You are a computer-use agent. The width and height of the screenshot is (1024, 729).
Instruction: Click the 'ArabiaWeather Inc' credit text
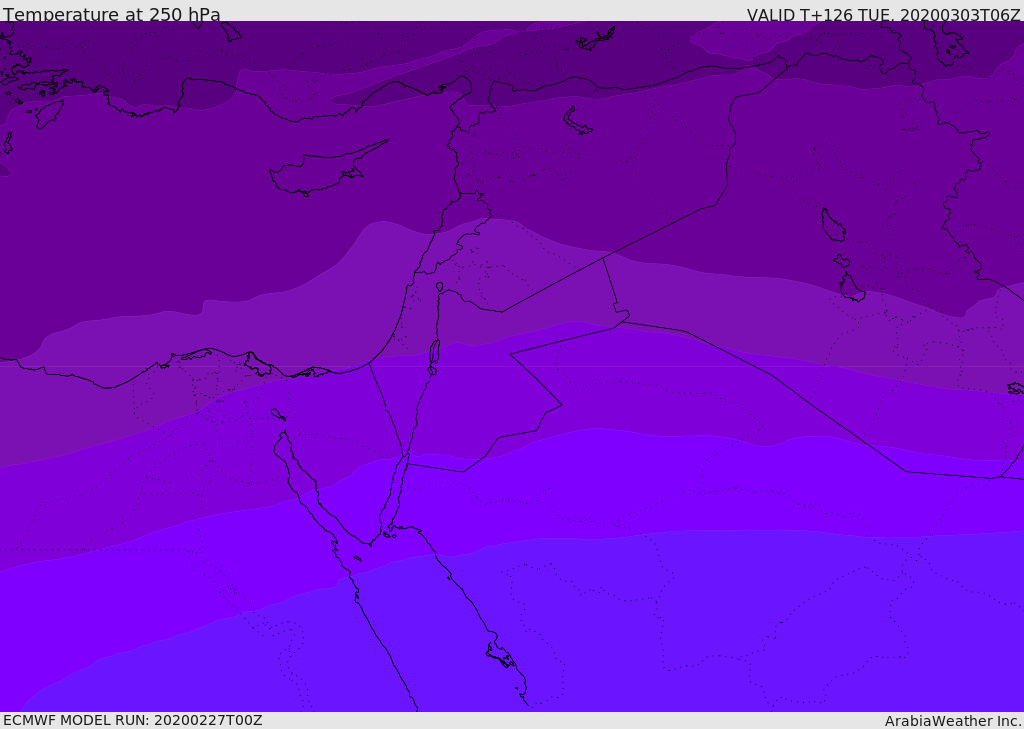(953, 721)
